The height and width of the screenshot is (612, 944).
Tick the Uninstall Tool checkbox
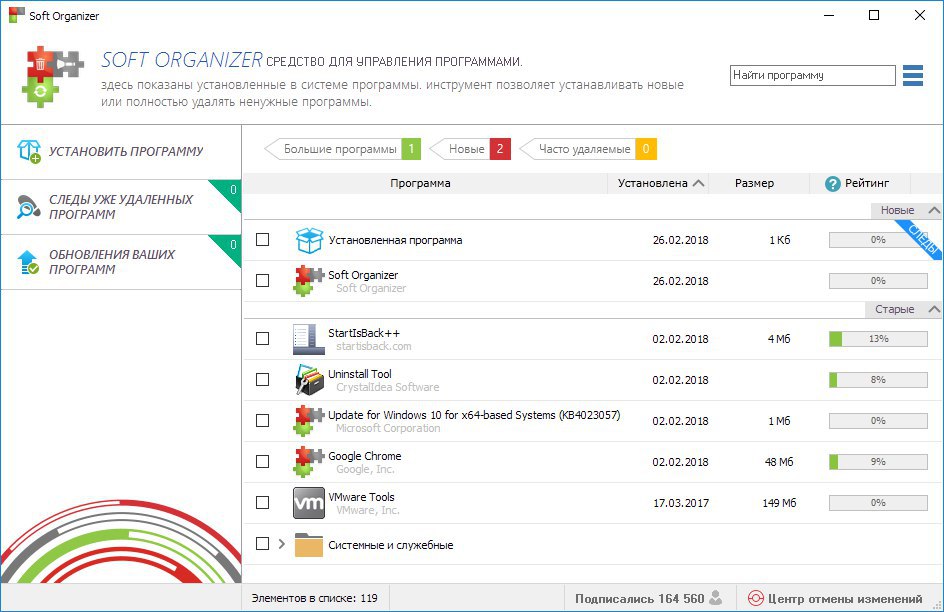point(262,379)
